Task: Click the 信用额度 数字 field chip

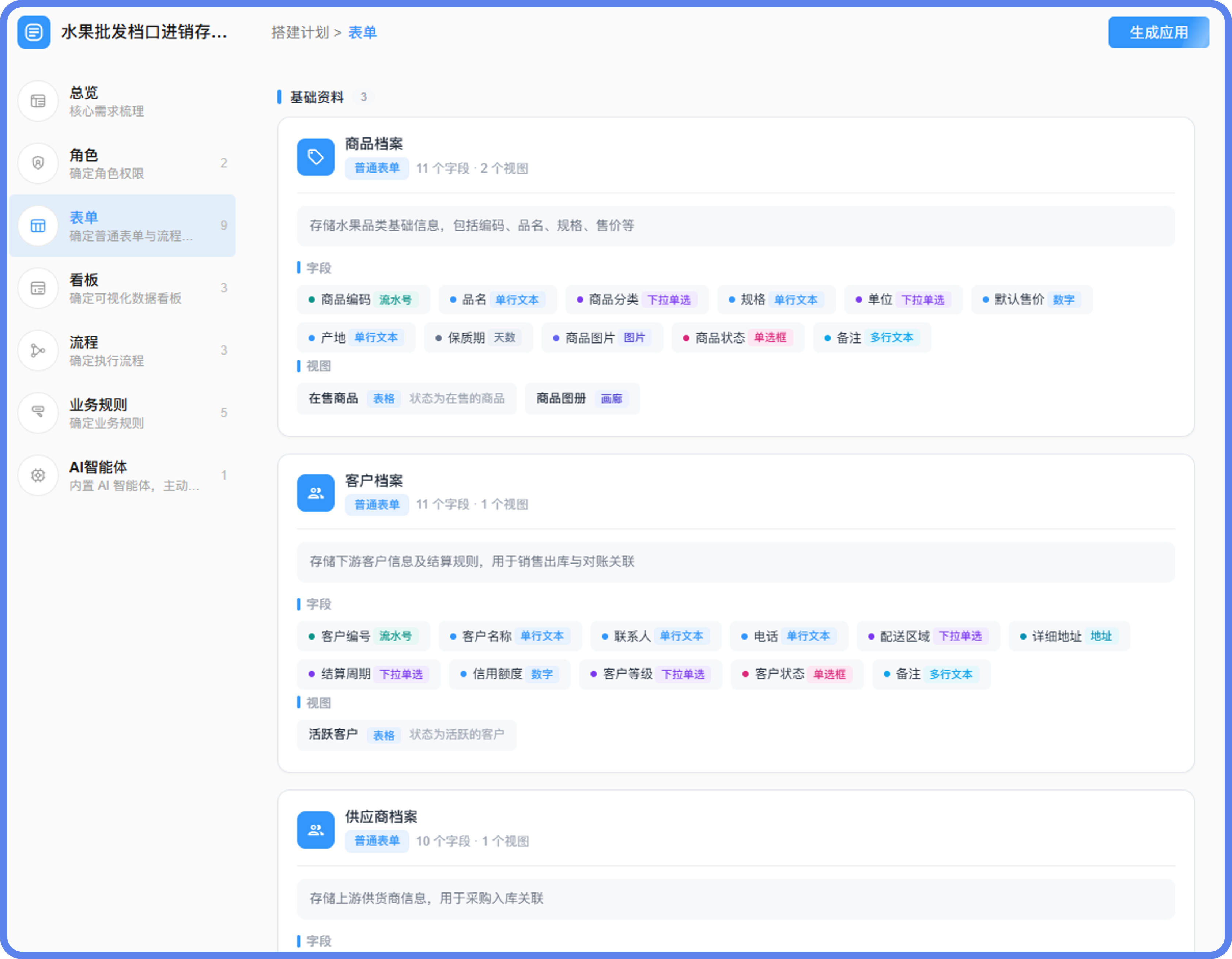Action: click(x=509, y=674)
